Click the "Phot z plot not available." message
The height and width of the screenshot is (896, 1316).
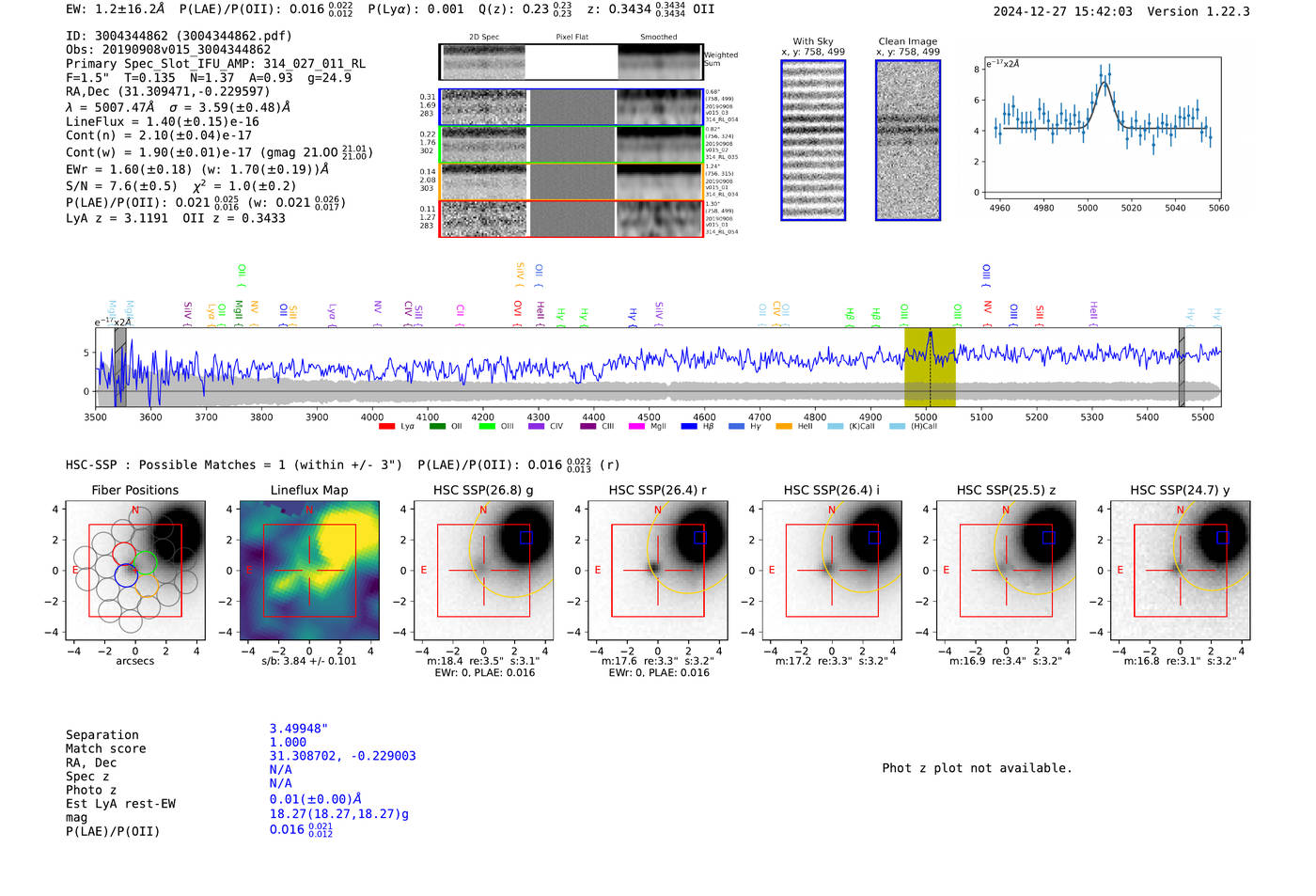[977, 768]
